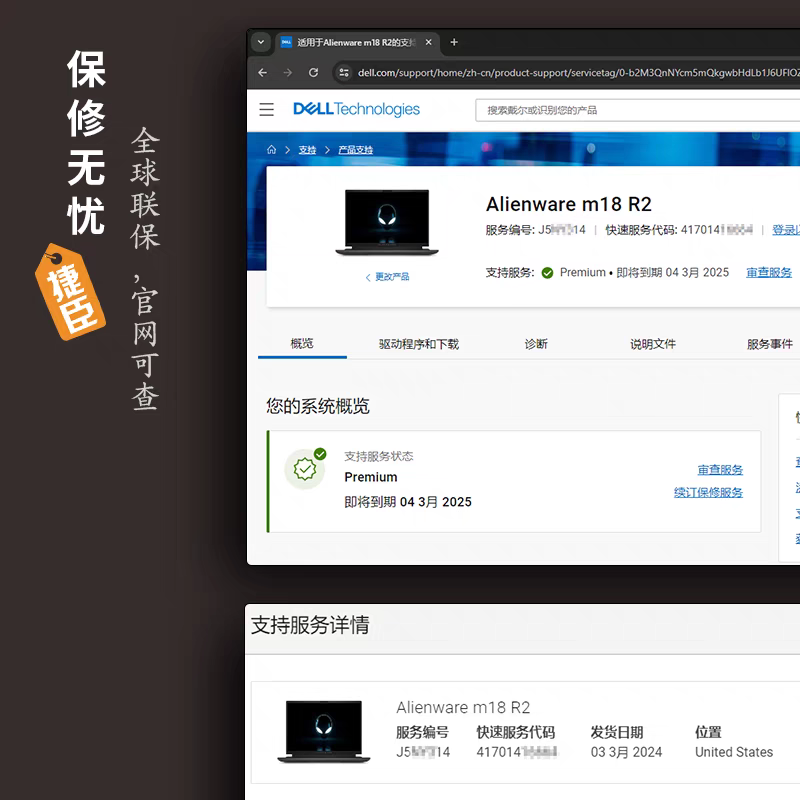Click the Alienware laptop image in header card

coord(387,222)
